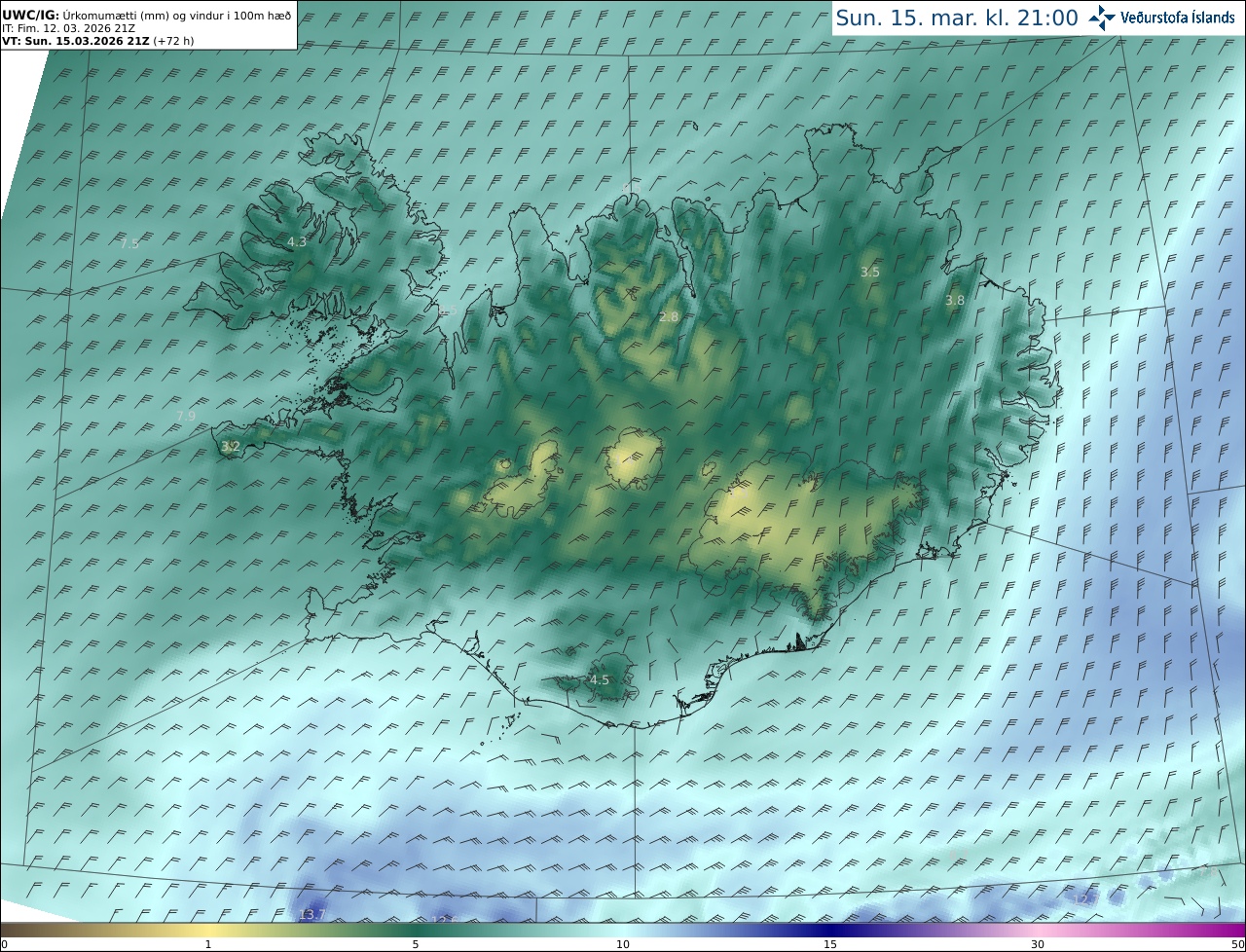Click the 4.3 value over the Westfjords
Image resolution: width=1246 pixels, height=952 pixels.
coord(297,241)
